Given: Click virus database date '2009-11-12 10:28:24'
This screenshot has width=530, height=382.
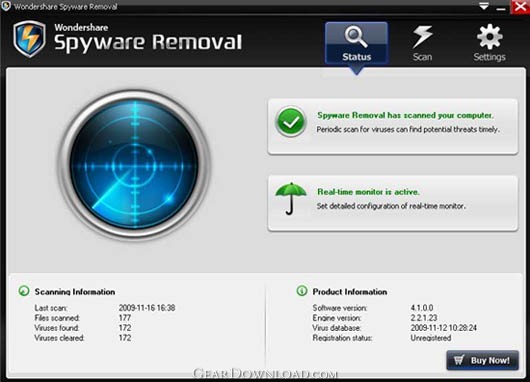Looking at the screenshot, I should coord(443,328).
